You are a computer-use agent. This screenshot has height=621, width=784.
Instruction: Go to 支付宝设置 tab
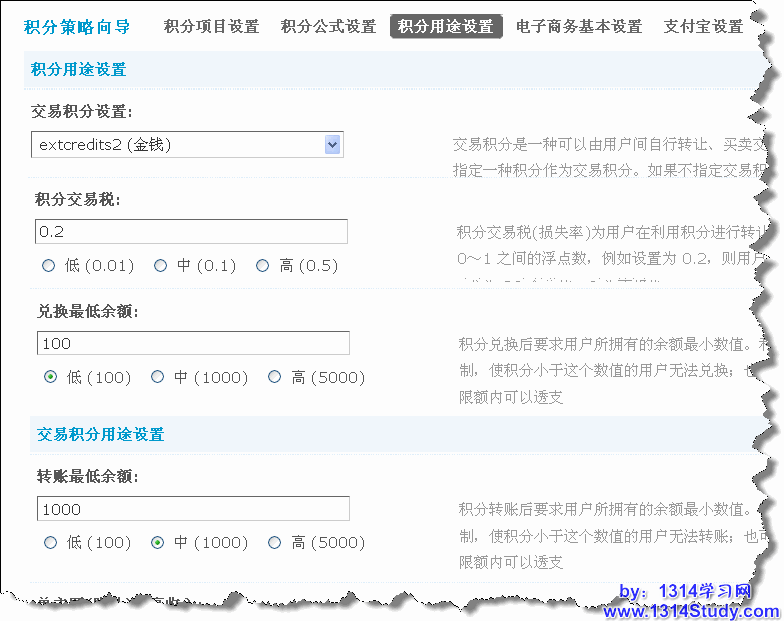tap(703, 27)
